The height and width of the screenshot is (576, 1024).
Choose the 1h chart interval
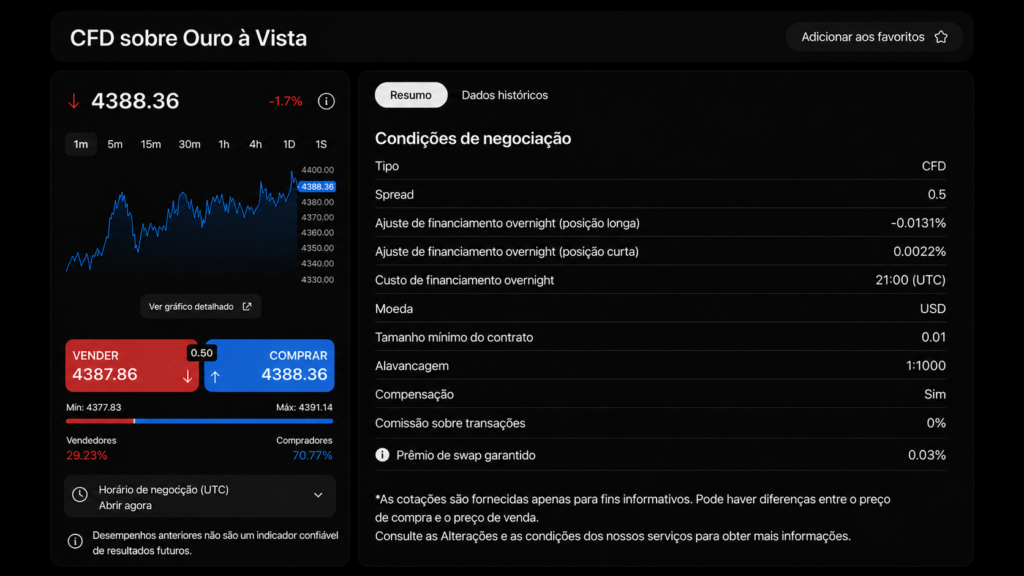[x=224, y=144]
